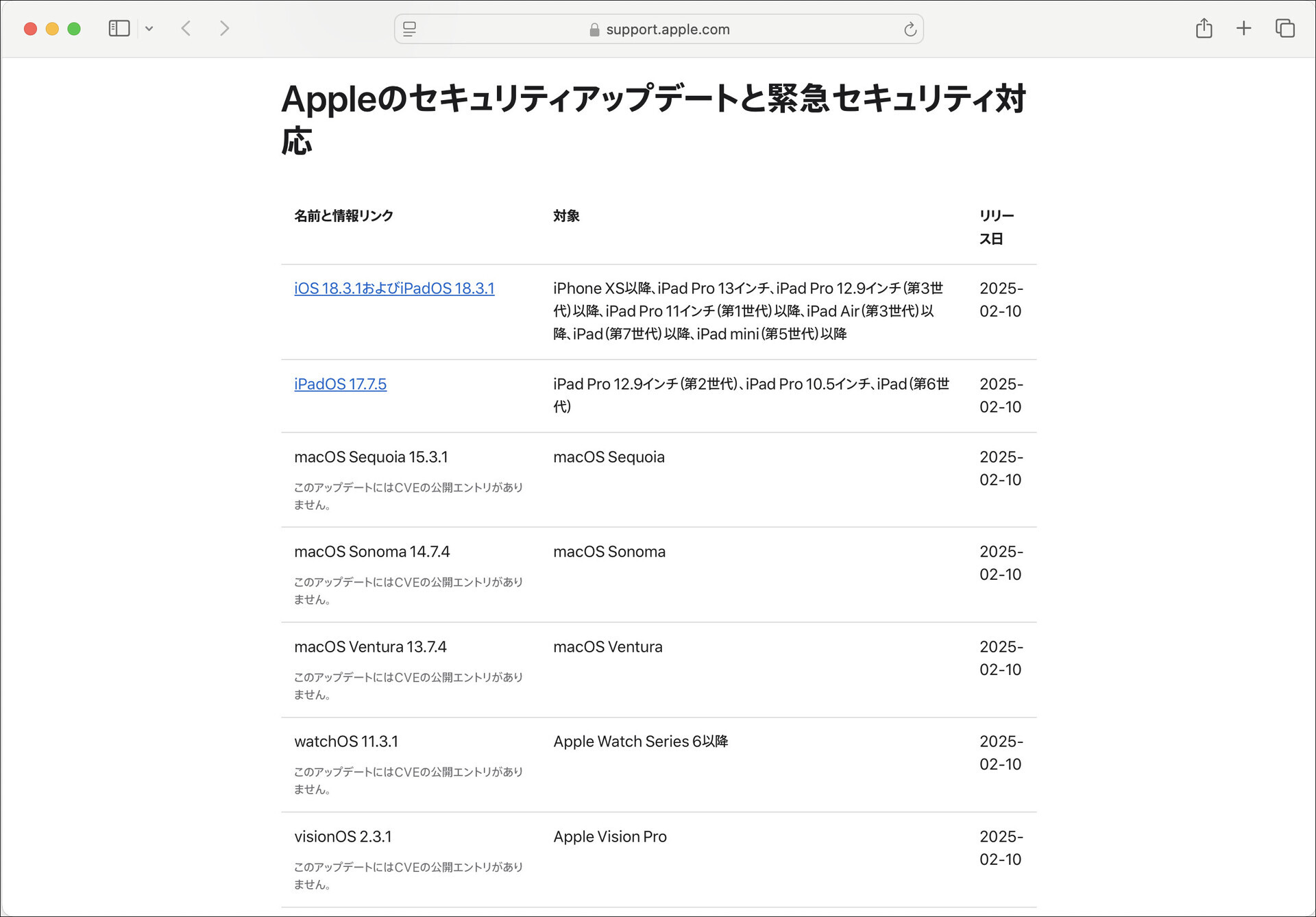1316x917 pixels.
Task: Toggle the Safari sidebar button
Action: pyautogui.click(x=119, y=29)
